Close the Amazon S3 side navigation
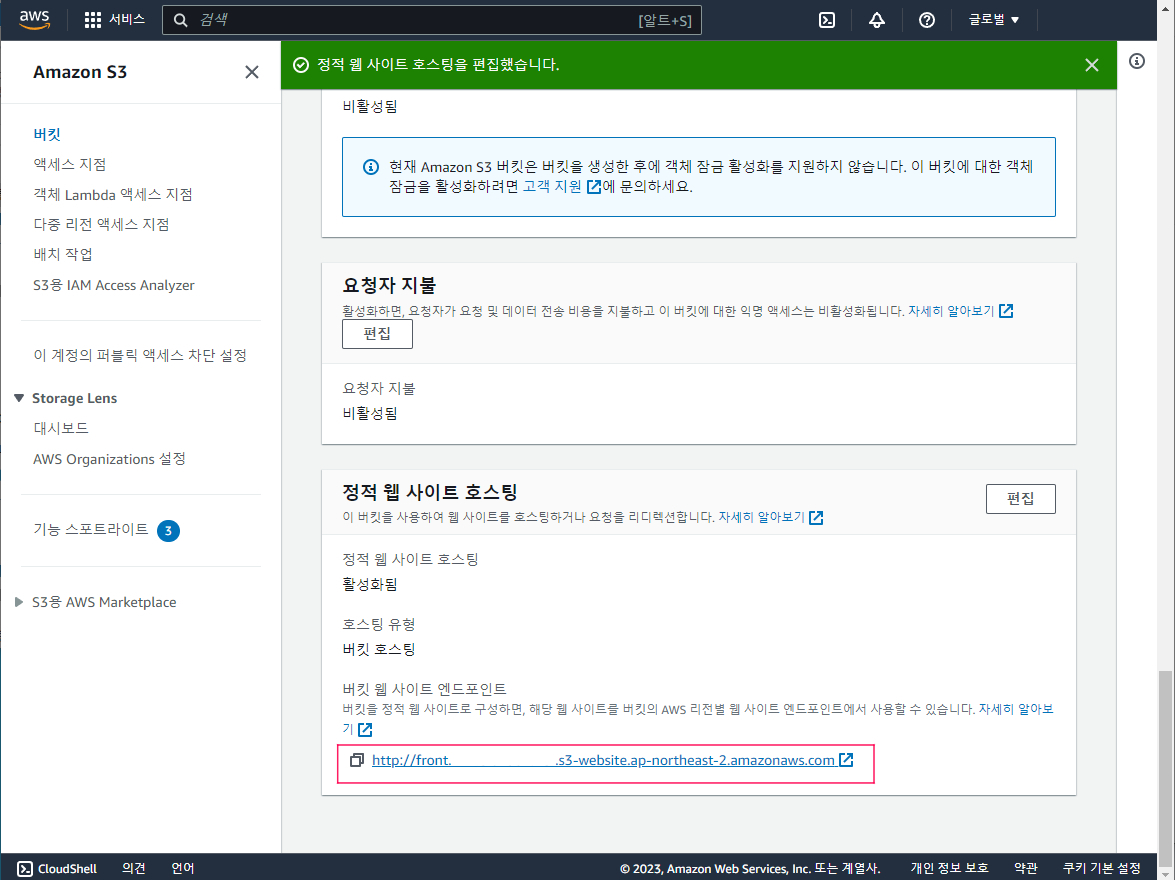The image size is (1175, 880). click(252, 72)
